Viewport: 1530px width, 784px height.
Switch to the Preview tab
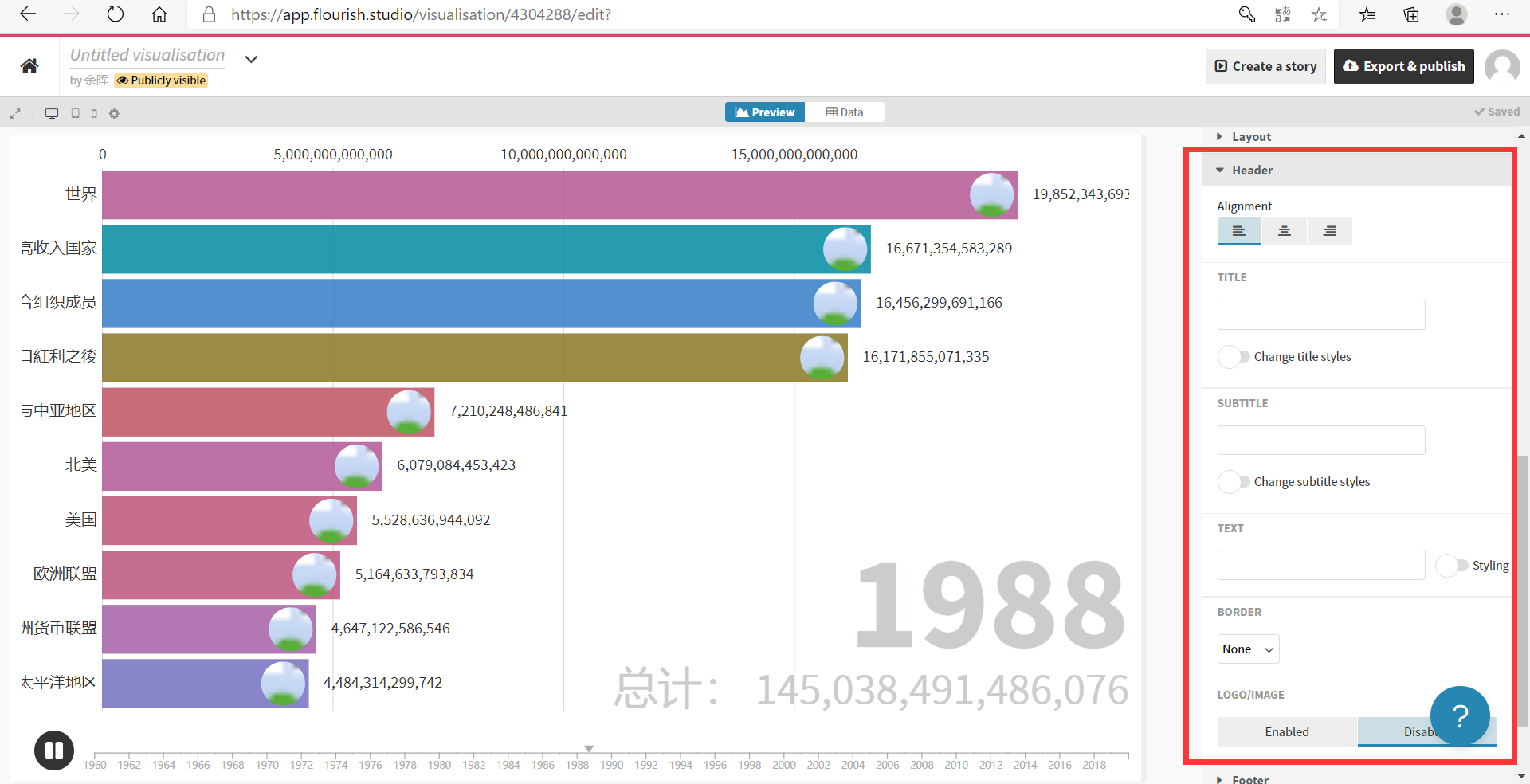[x=765, y=112]
